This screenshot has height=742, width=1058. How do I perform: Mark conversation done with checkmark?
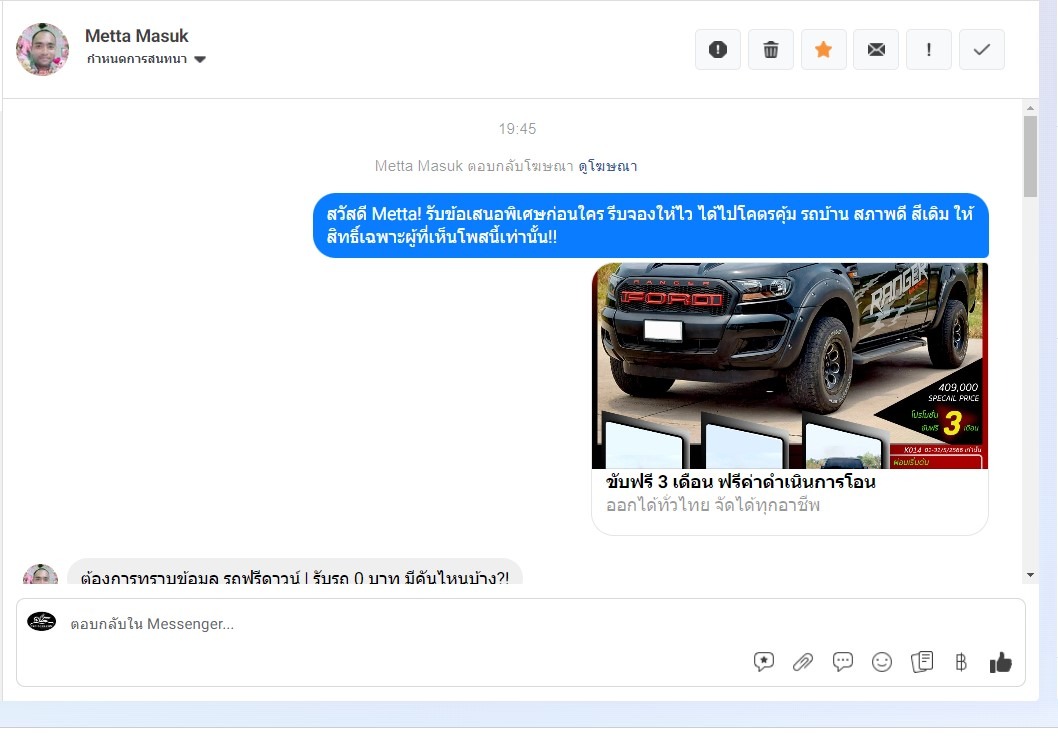click(982, 49)
